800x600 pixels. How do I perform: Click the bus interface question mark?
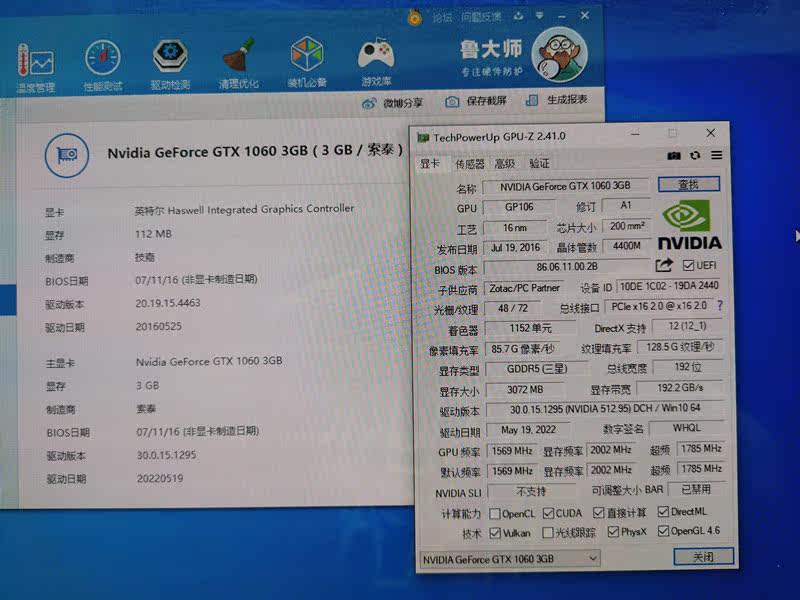(x=720, y=305)
